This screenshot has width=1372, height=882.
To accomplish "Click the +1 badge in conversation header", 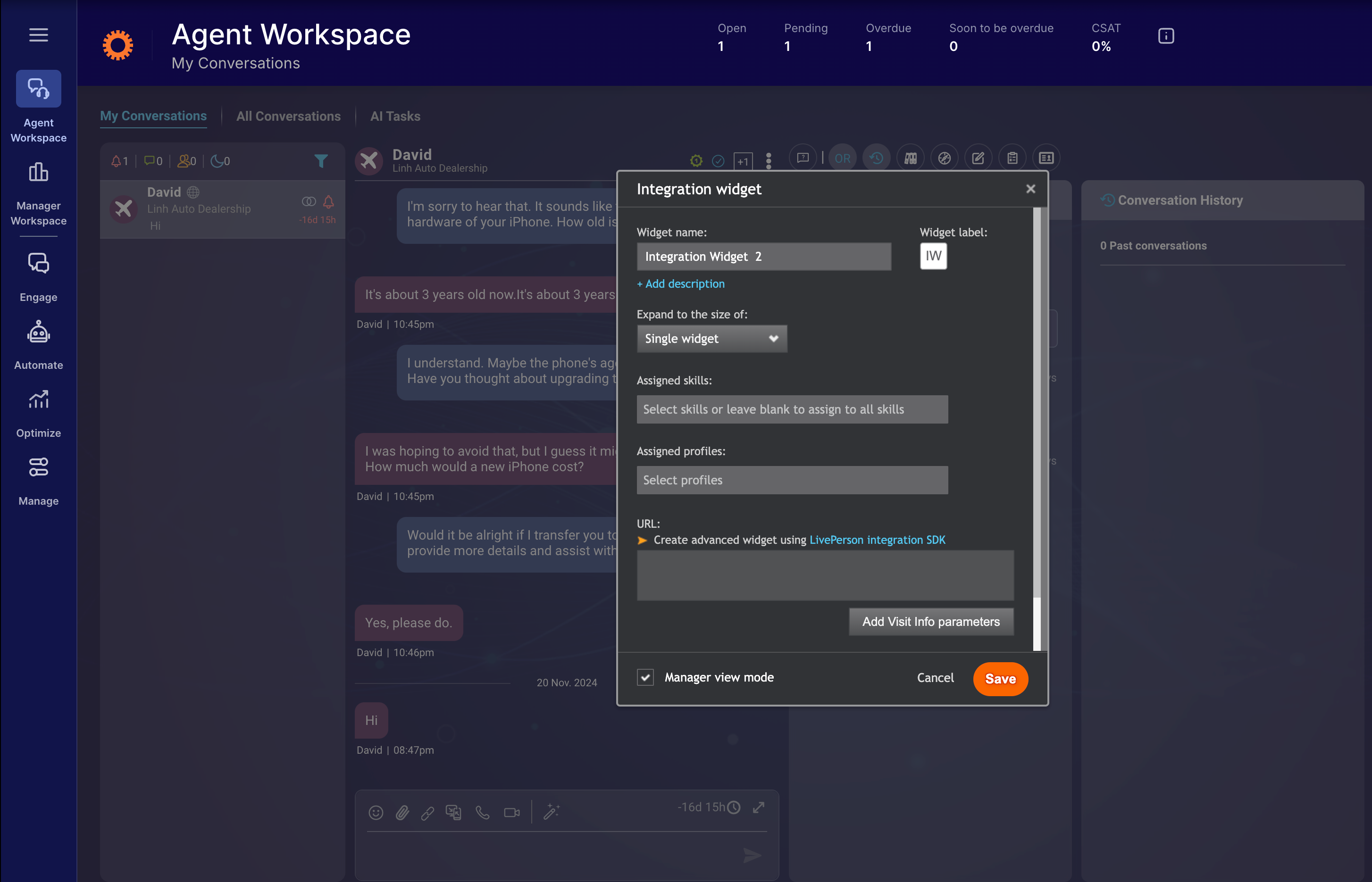I will (x=743, y=161).
